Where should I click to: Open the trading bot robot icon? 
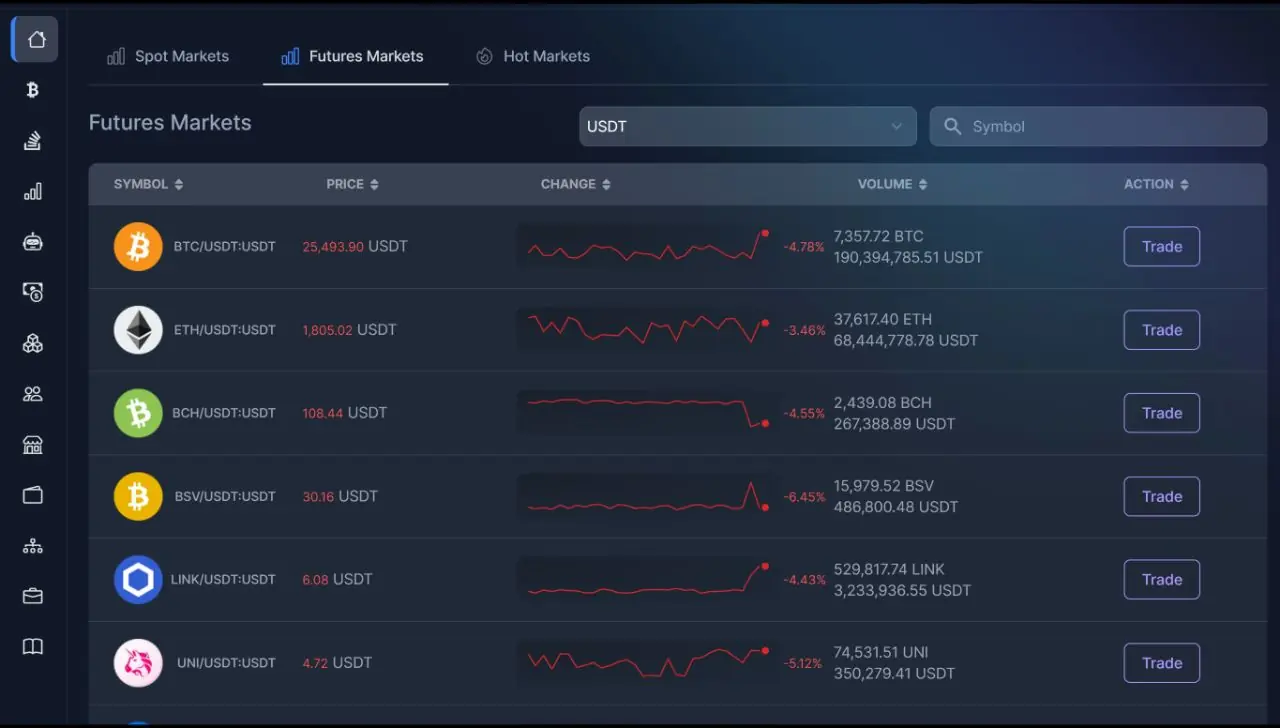tap(33, 242)
